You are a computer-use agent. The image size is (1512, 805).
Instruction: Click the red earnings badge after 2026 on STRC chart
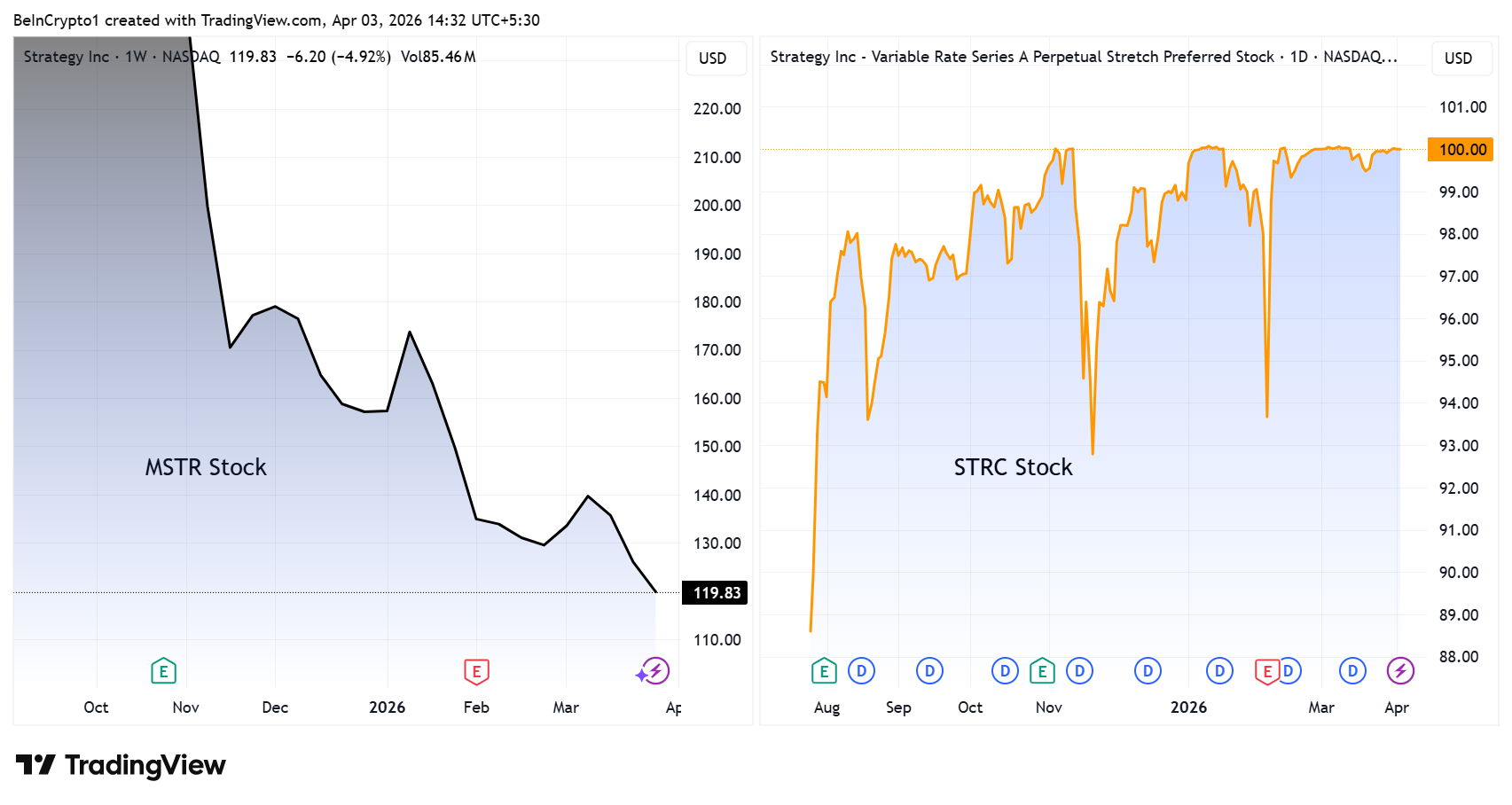[x=1266, y=671]
